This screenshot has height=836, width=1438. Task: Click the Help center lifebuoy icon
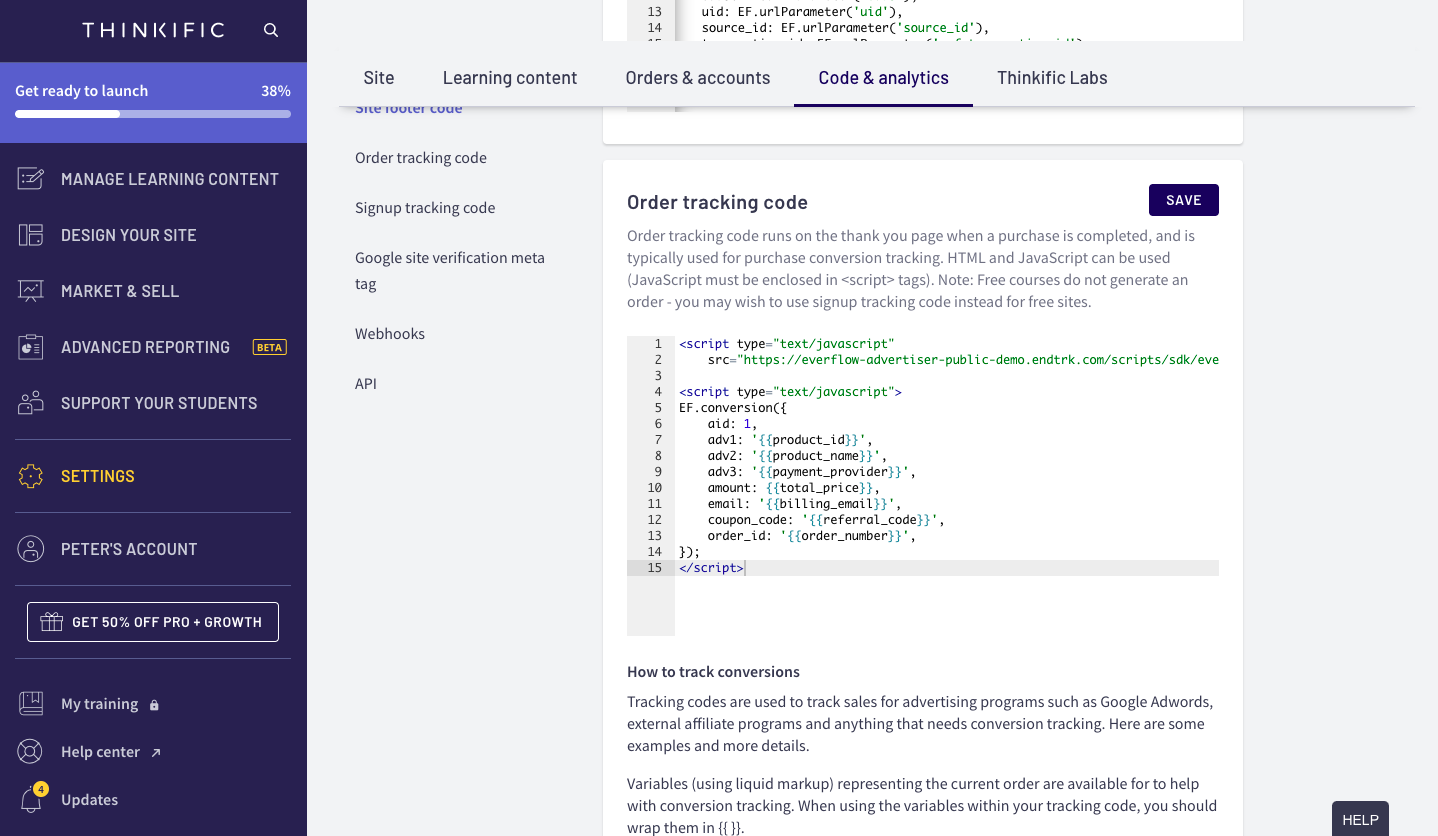31,752
